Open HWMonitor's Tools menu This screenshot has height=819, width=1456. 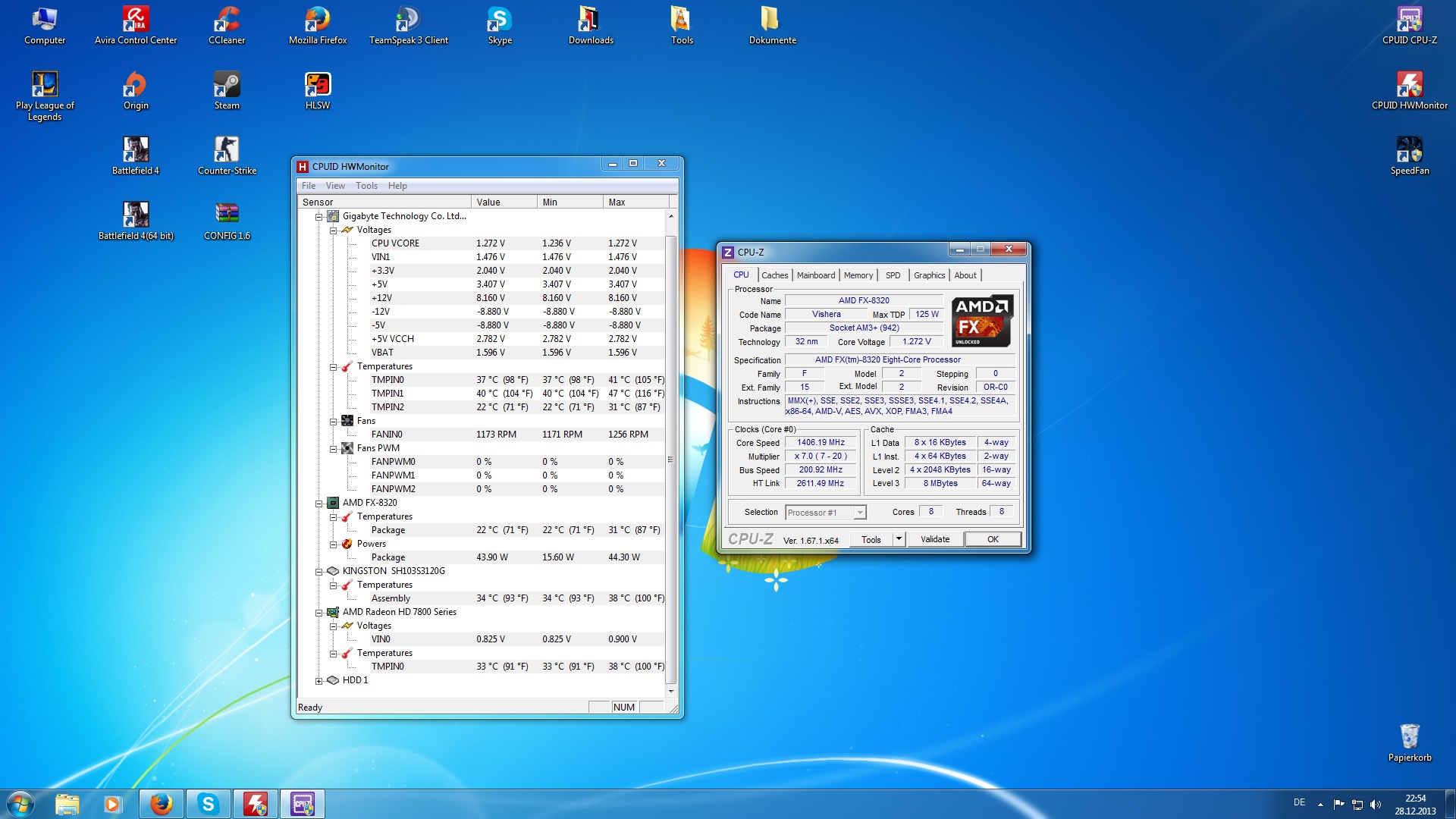point(366,186)
